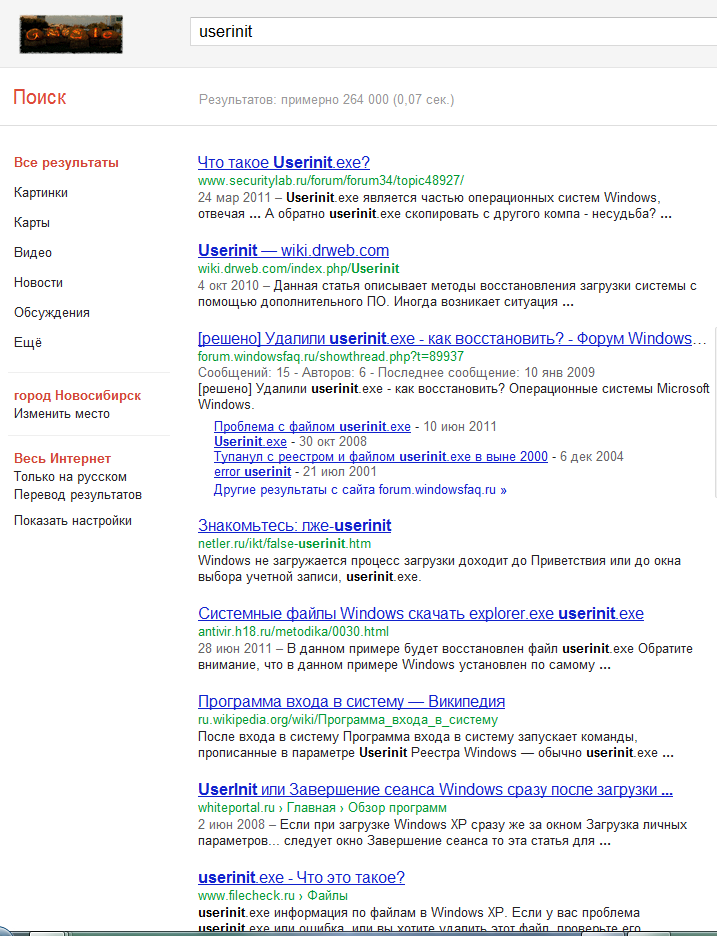
Task: Click the Google Halloween doodle logo
Action: 71,35
